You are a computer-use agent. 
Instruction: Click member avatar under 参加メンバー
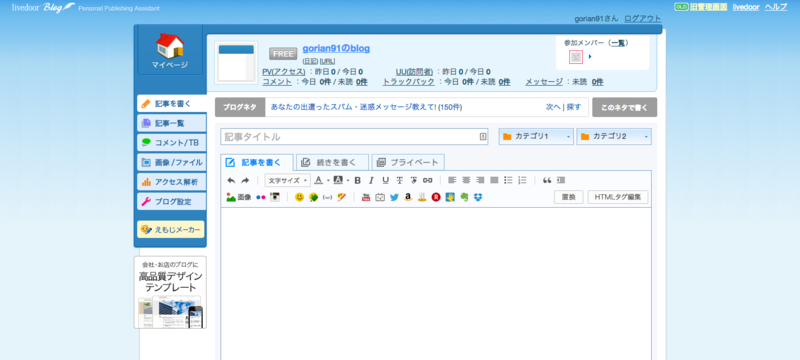click(x=576, y=57)
